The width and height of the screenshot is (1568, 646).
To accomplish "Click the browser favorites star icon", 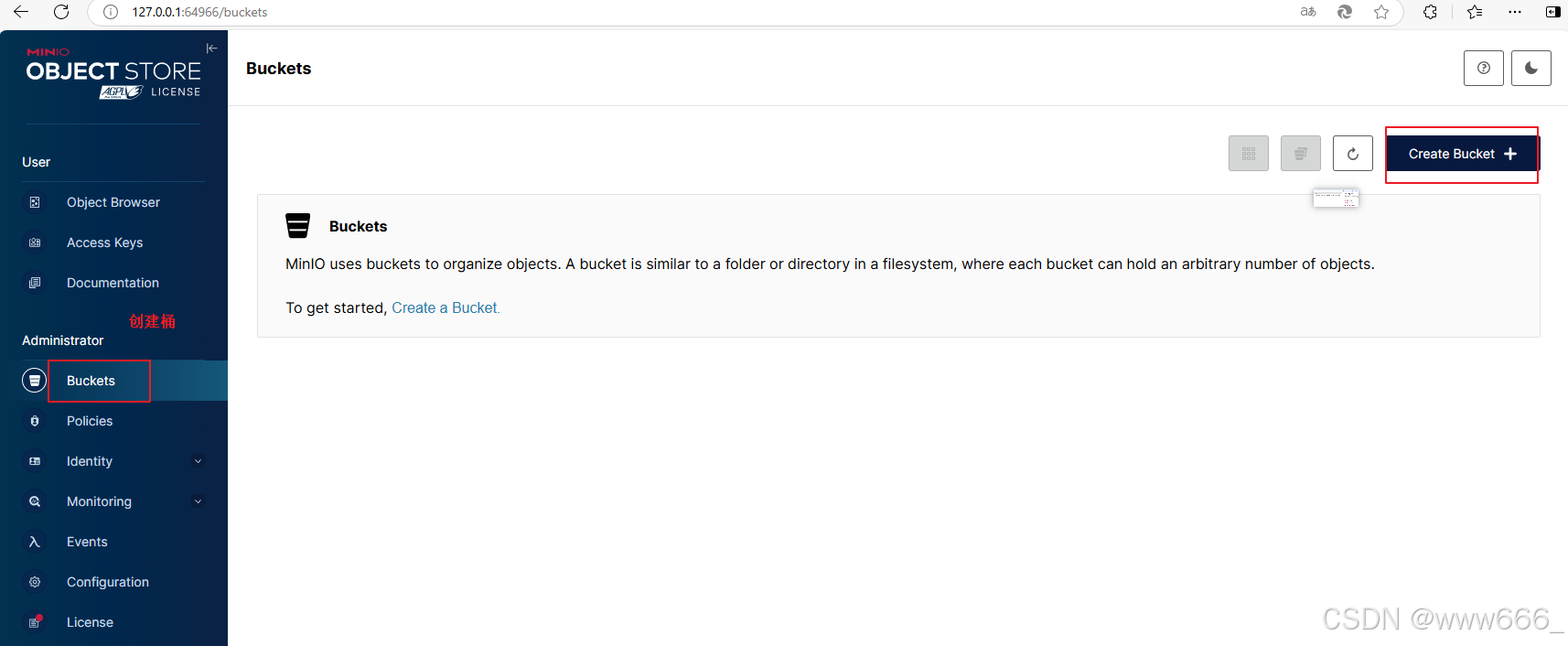I will (1381, 12).
